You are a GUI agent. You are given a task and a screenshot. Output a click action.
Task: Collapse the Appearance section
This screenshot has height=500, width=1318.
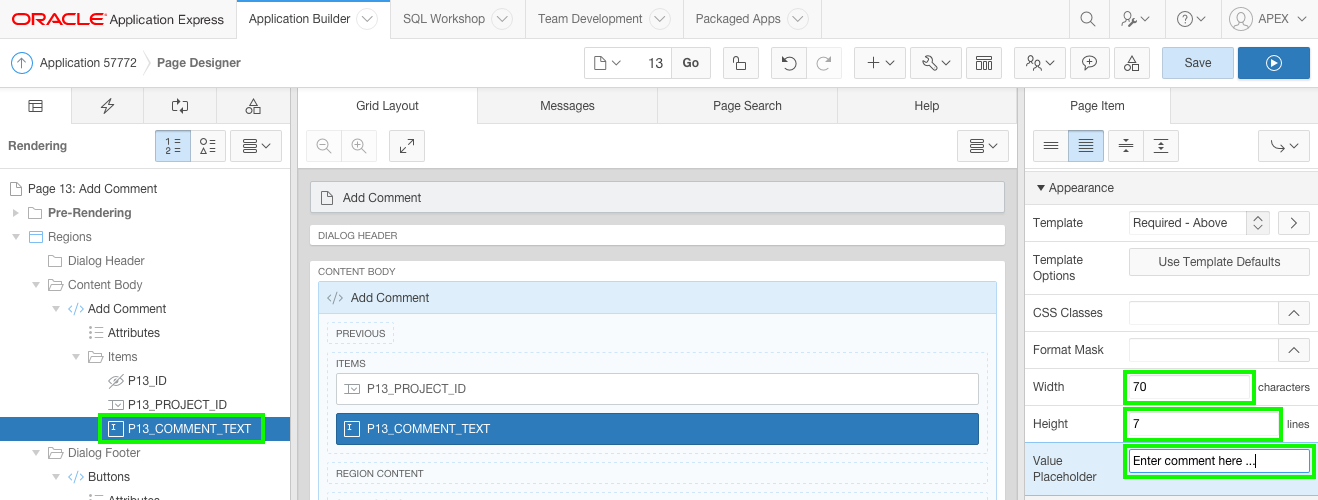pos(1040,188)
